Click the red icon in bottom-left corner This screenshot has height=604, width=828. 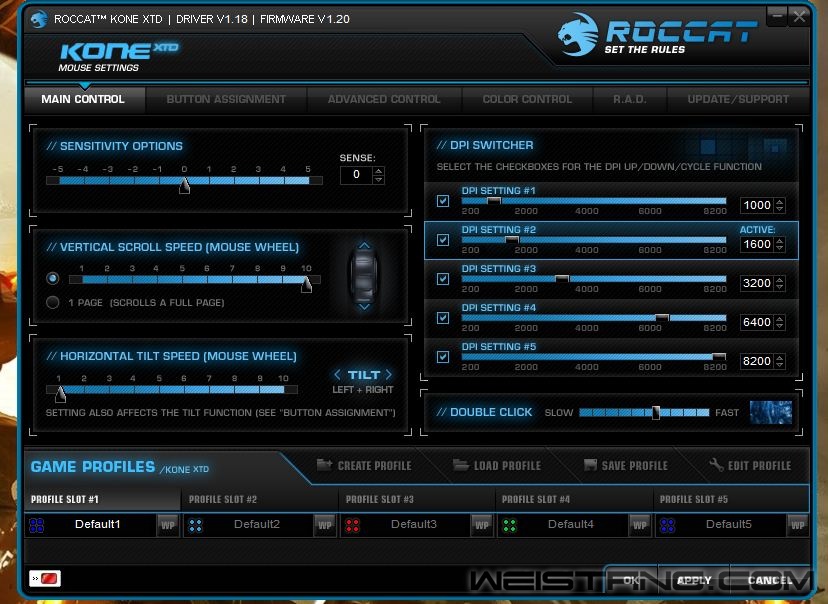coord(45,579)
